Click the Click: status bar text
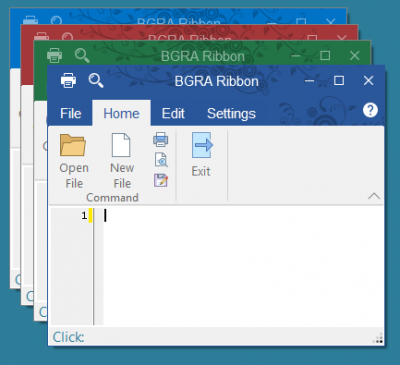 68,337
